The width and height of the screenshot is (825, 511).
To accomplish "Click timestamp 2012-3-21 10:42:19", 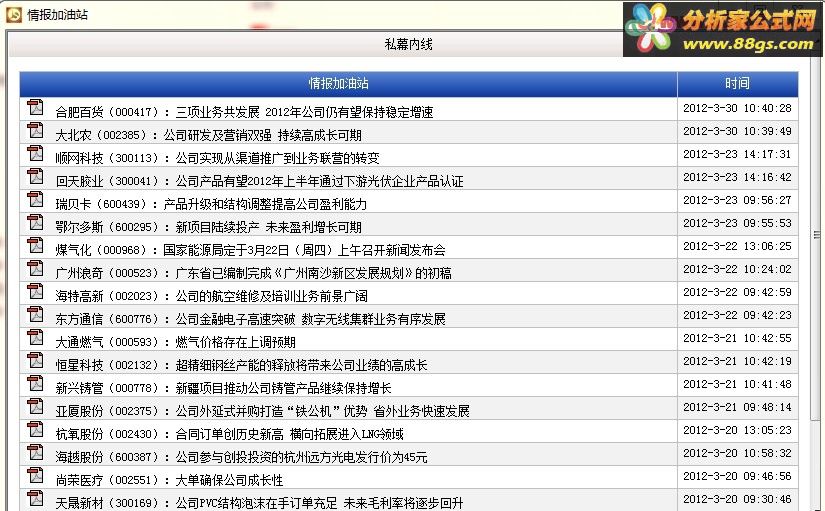I will pyautogui.click(x=737, y=361).
